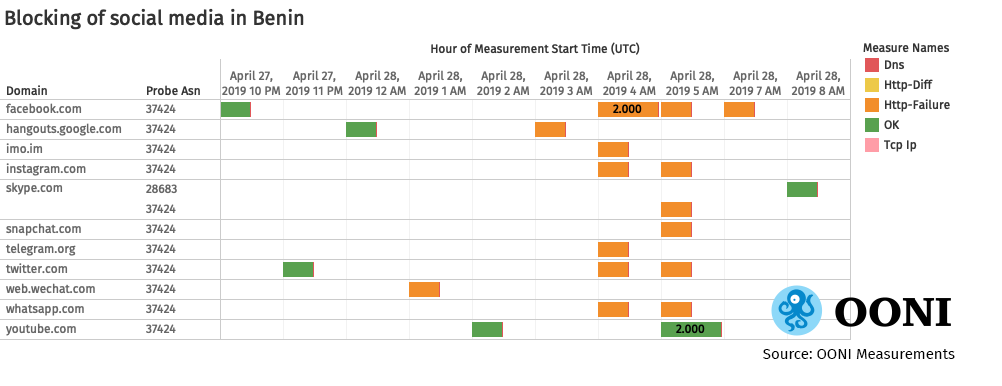This screenshot has width=1002, height=386.
Task: Click the OONI octopus logo icon
Action: coord(796,310)
